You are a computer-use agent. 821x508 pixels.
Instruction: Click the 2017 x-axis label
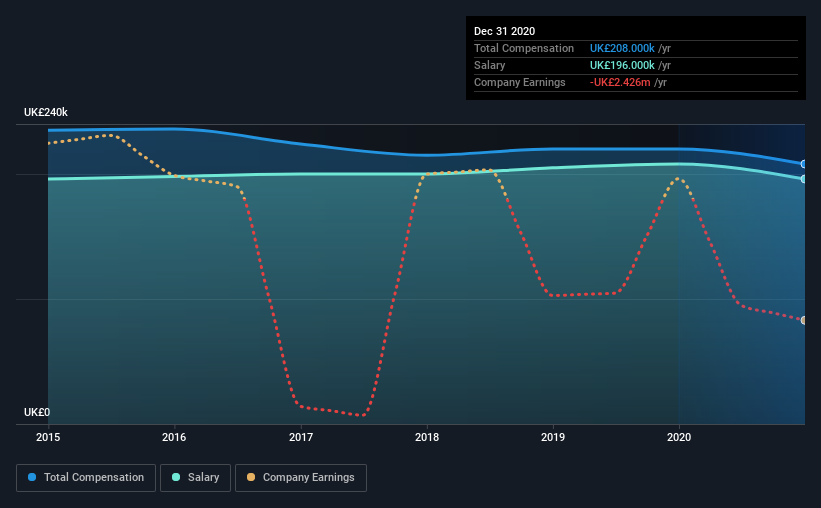(301, 437)
